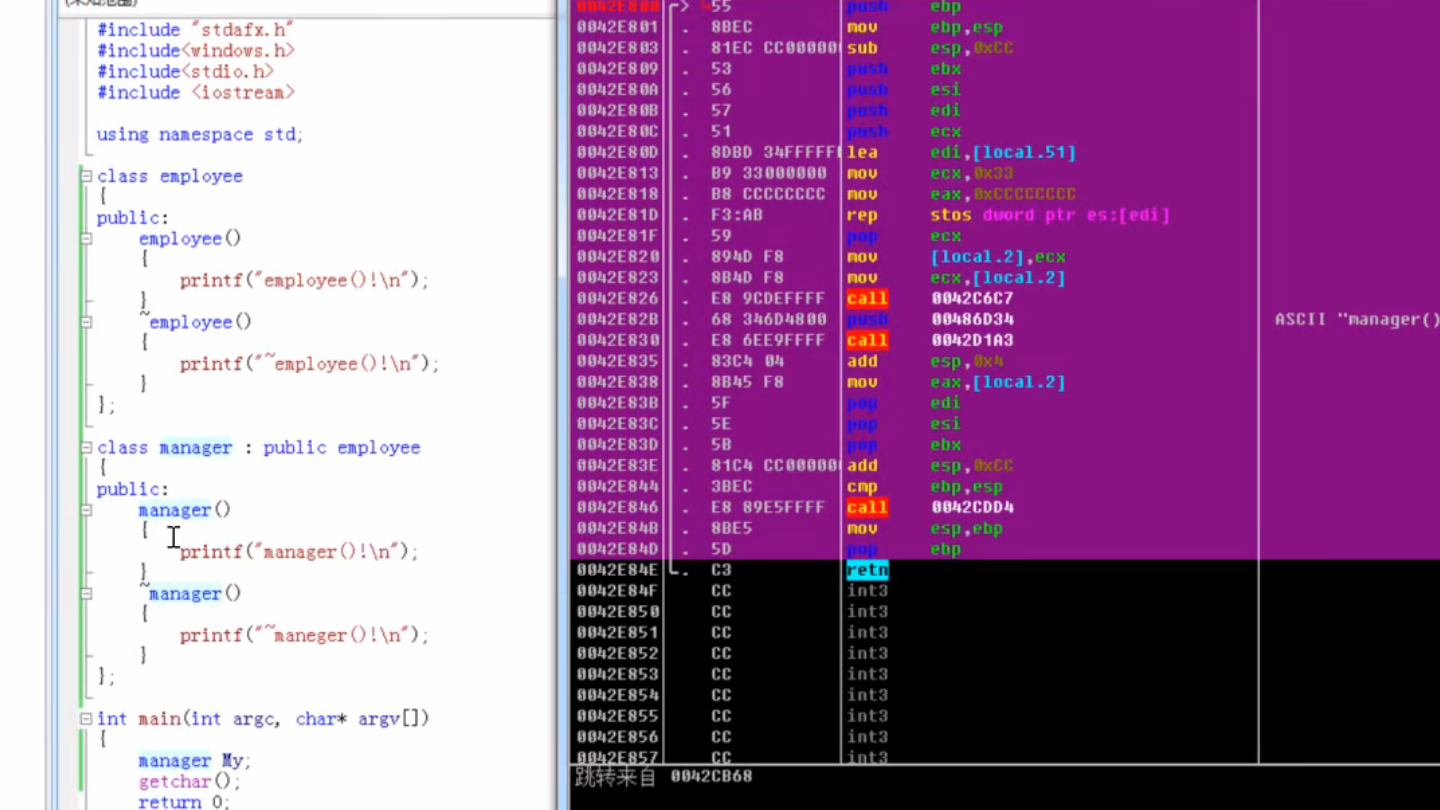Click the call target 0042CDD4

point(972,508)
